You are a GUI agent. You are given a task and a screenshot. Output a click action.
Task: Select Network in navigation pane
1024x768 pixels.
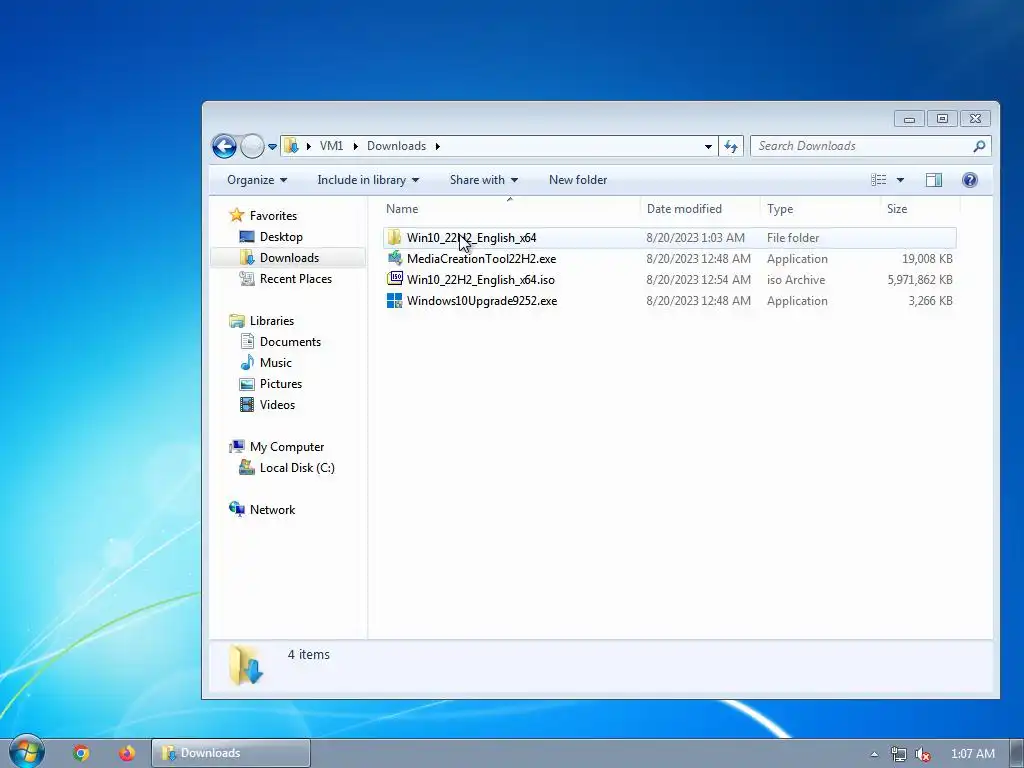(272, 509)
